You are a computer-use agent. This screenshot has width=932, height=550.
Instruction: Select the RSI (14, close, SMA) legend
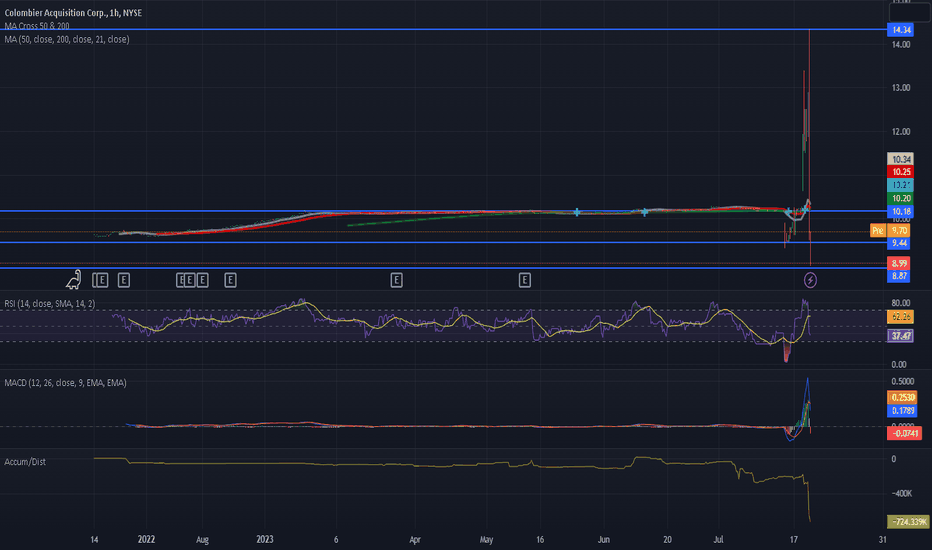(x=49, y=304)
